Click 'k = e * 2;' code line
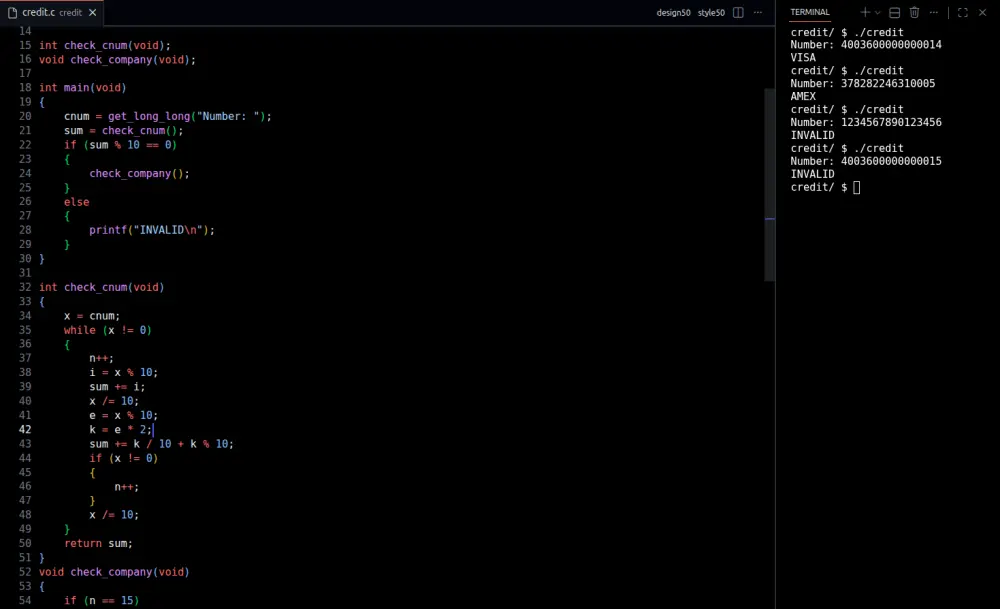The height and width of the screenshot is (609, 1000). [x=121, y=429]
